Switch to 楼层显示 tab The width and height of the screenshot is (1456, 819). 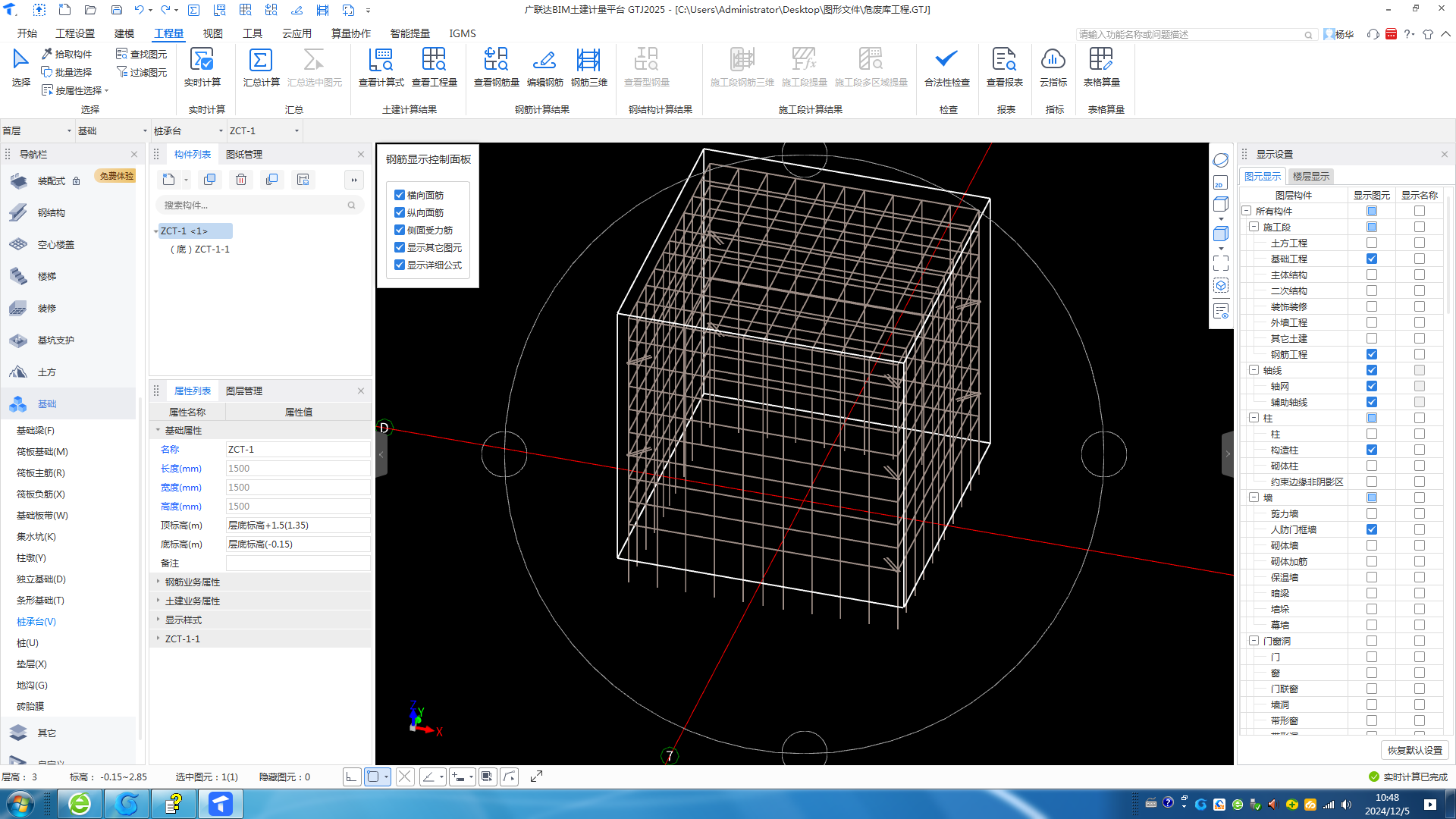coord(1310,176)
